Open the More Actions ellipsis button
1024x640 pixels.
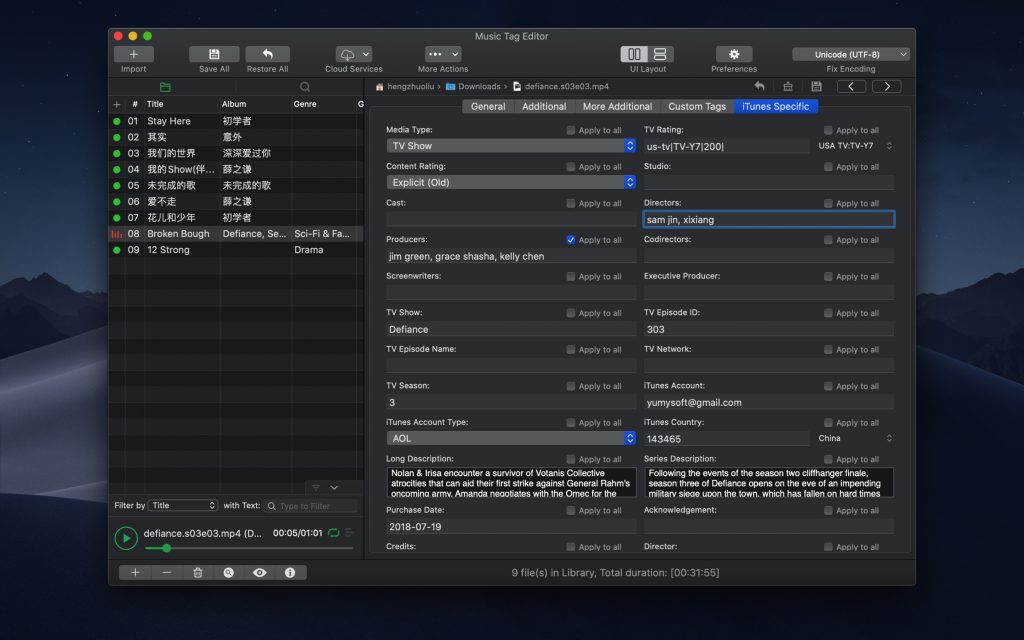(x=436, y=54)
